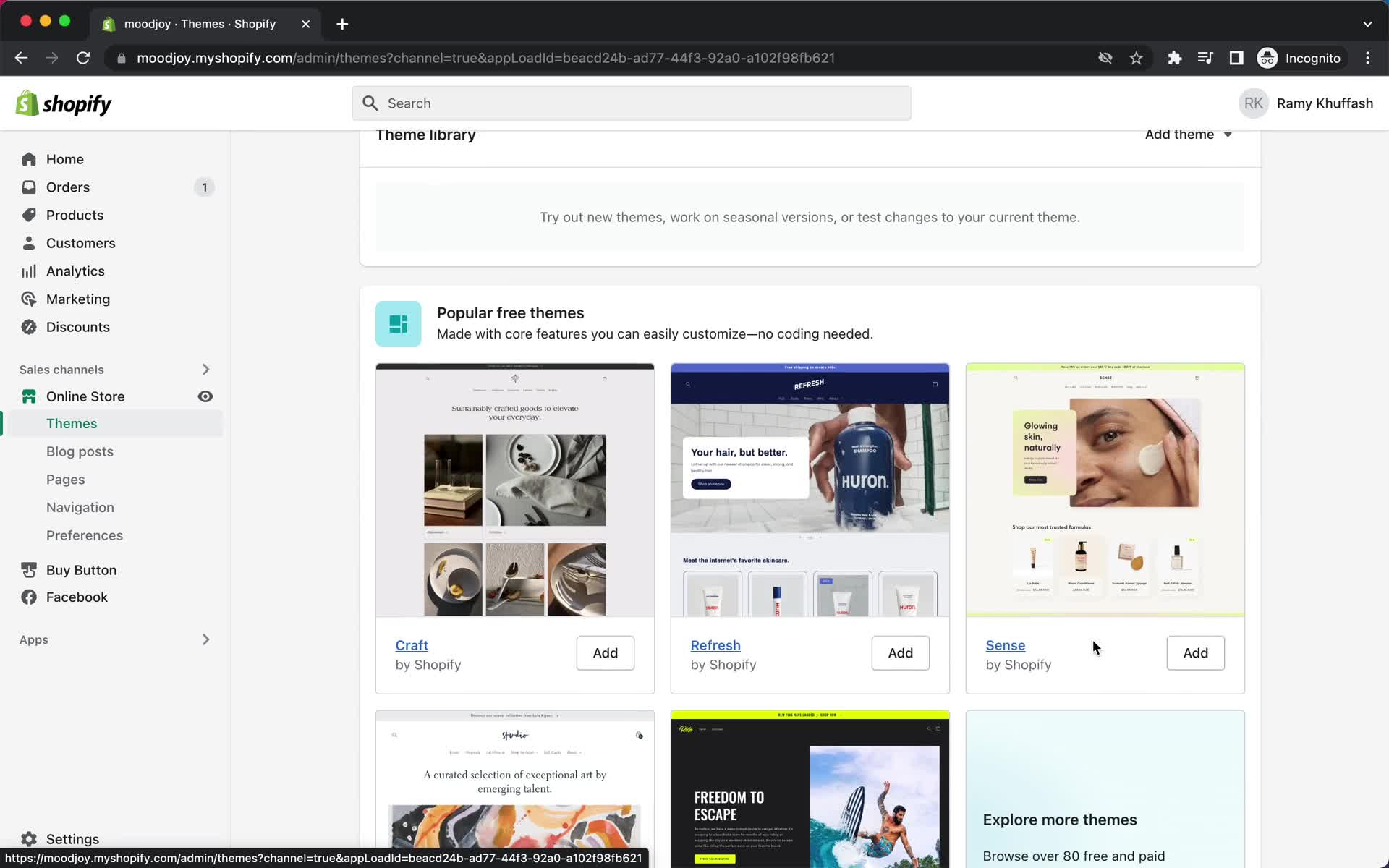Open the Sense theme link
This screenshot has width=1389, height=868.
[1005, 645]
